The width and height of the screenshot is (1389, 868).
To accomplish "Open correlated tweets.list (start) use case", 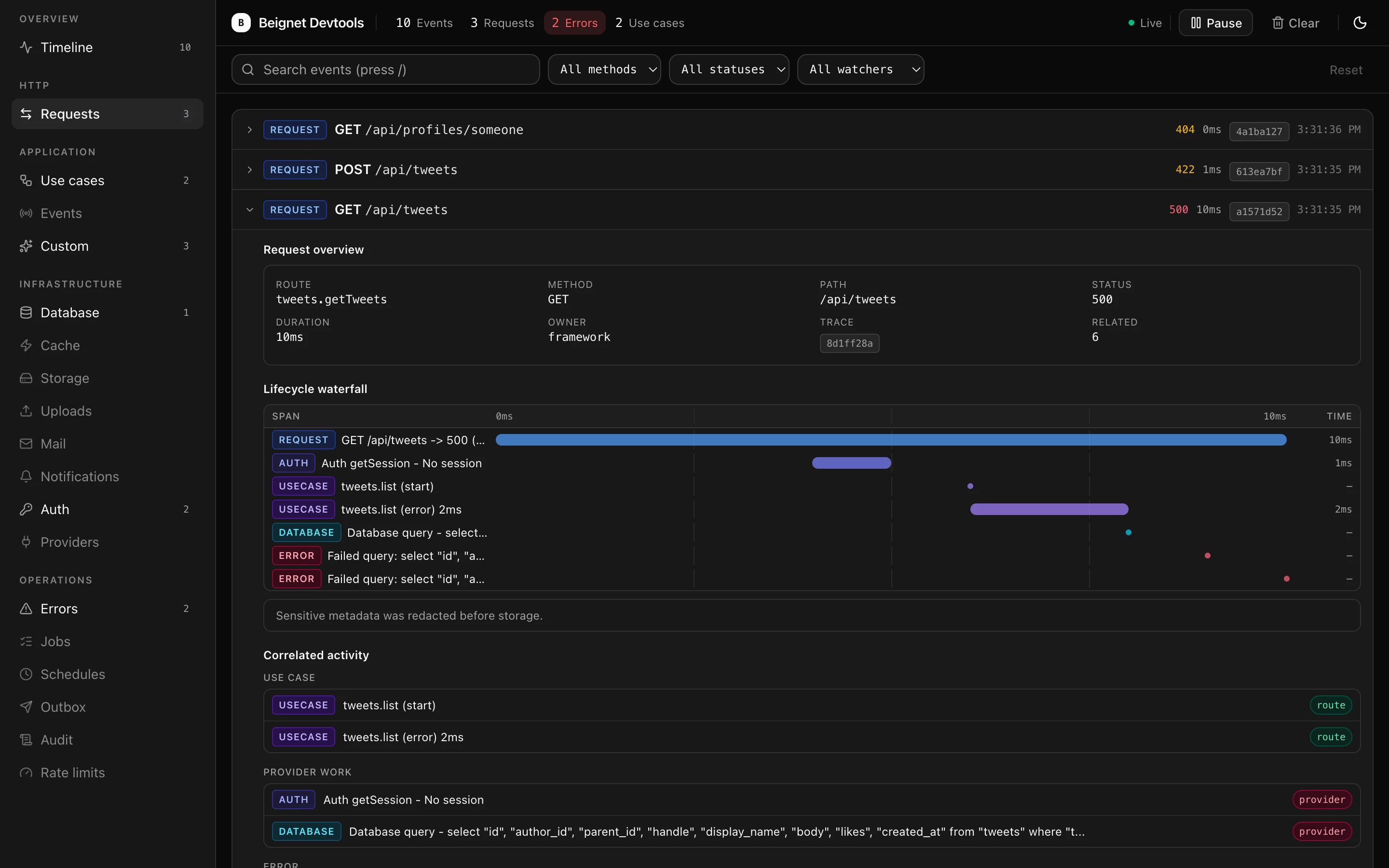I will pos(812,705).
